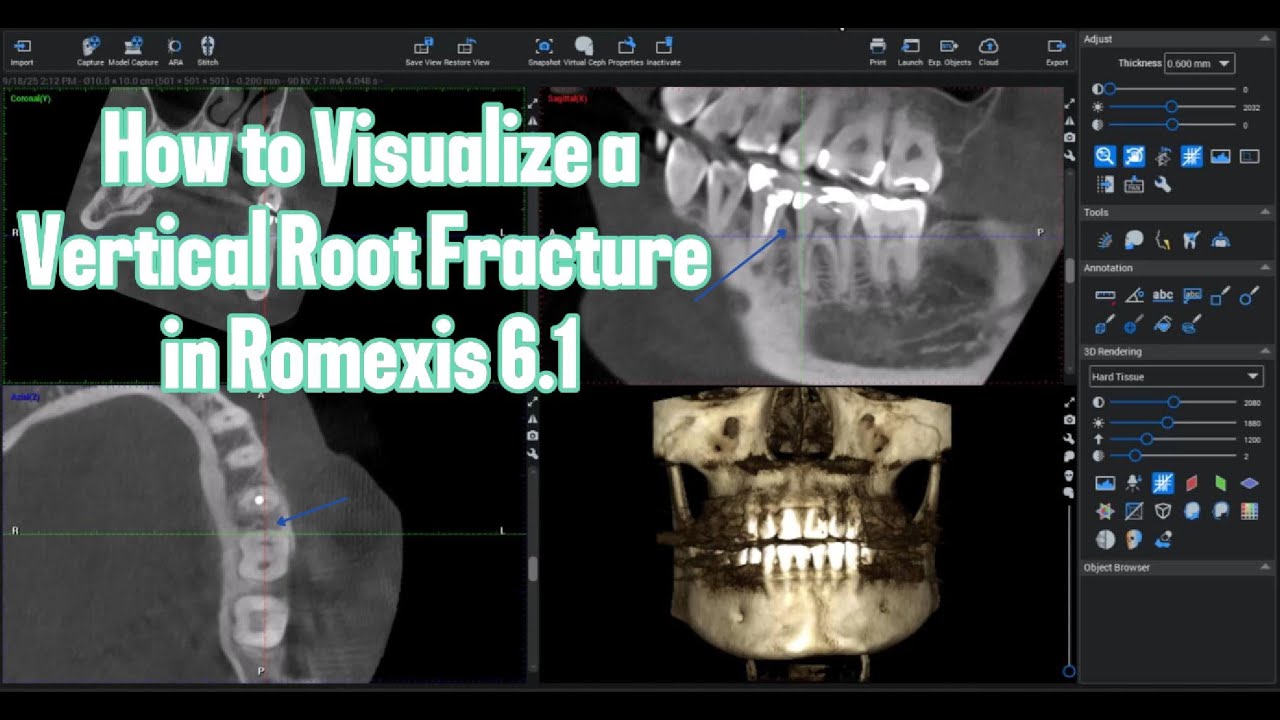Open the wrench settings icon in Adjust

tap(1162, 184)
